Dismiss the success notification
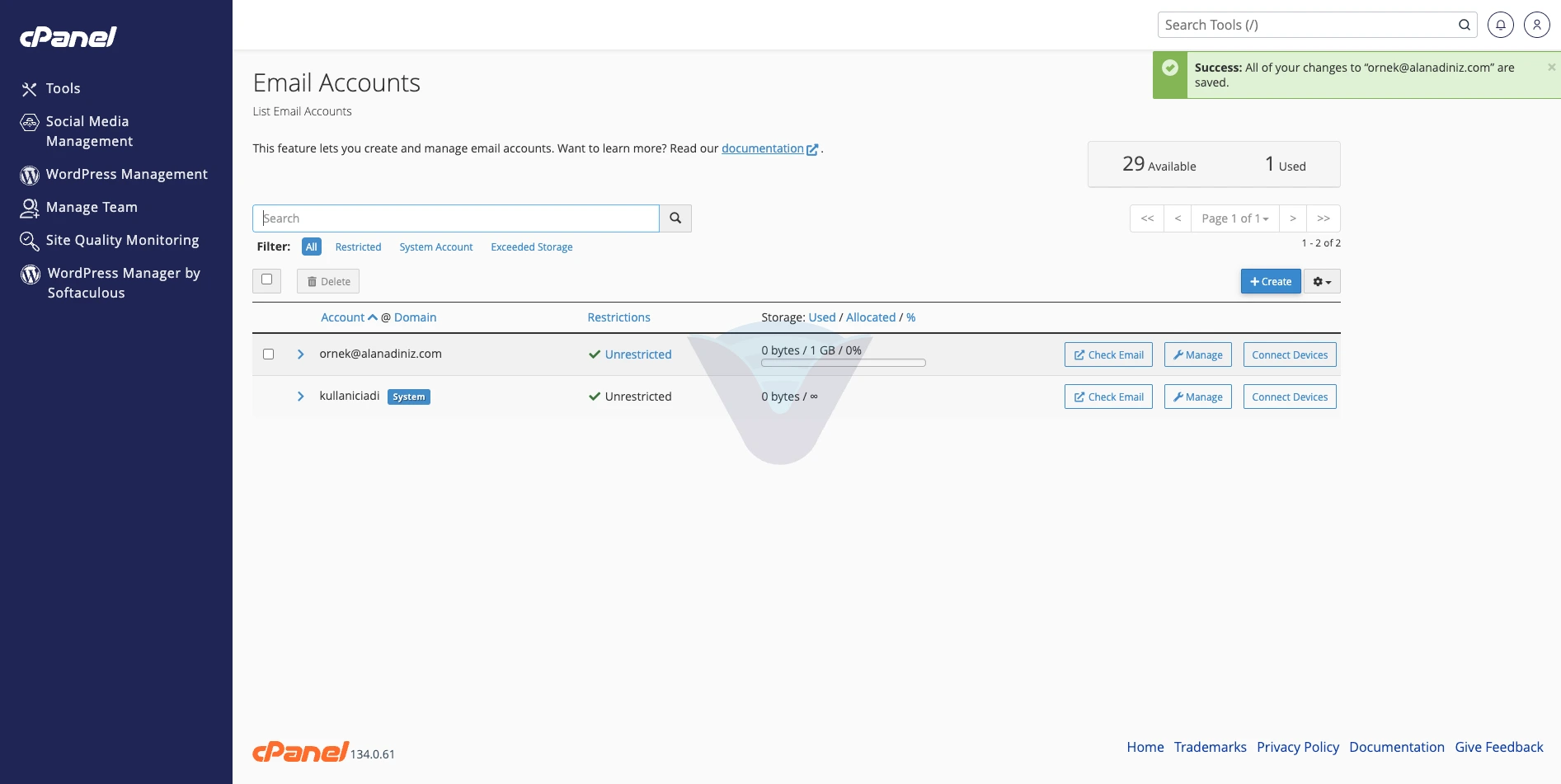 tap(1551, 68)
